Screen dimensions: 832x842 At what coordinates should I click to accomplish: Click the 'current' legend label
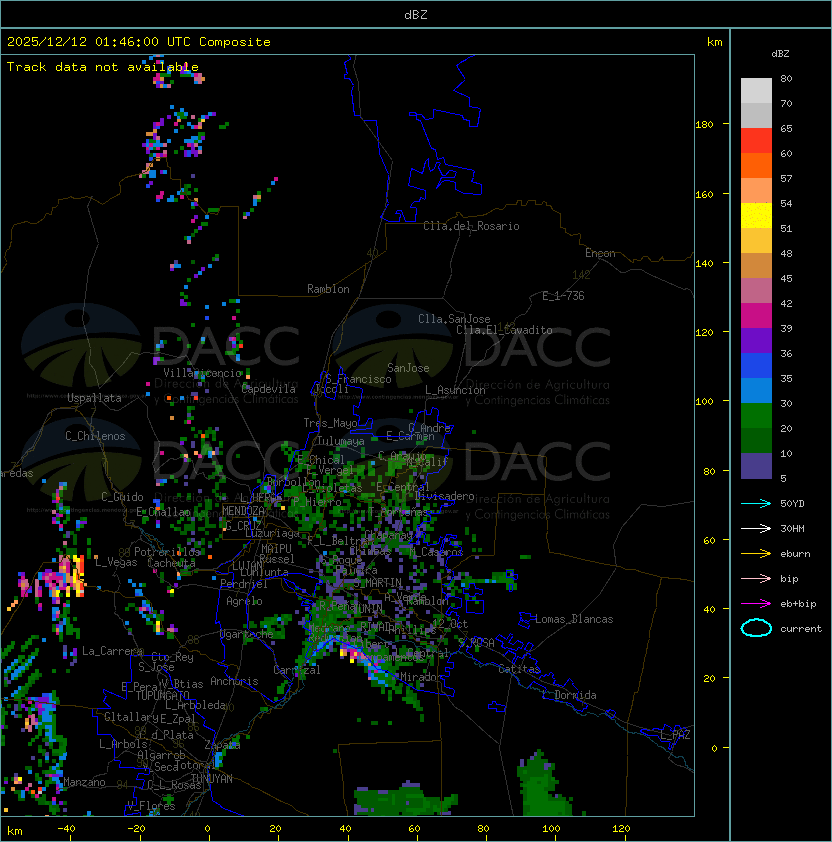pyautogui.click(x=801, y=628)
